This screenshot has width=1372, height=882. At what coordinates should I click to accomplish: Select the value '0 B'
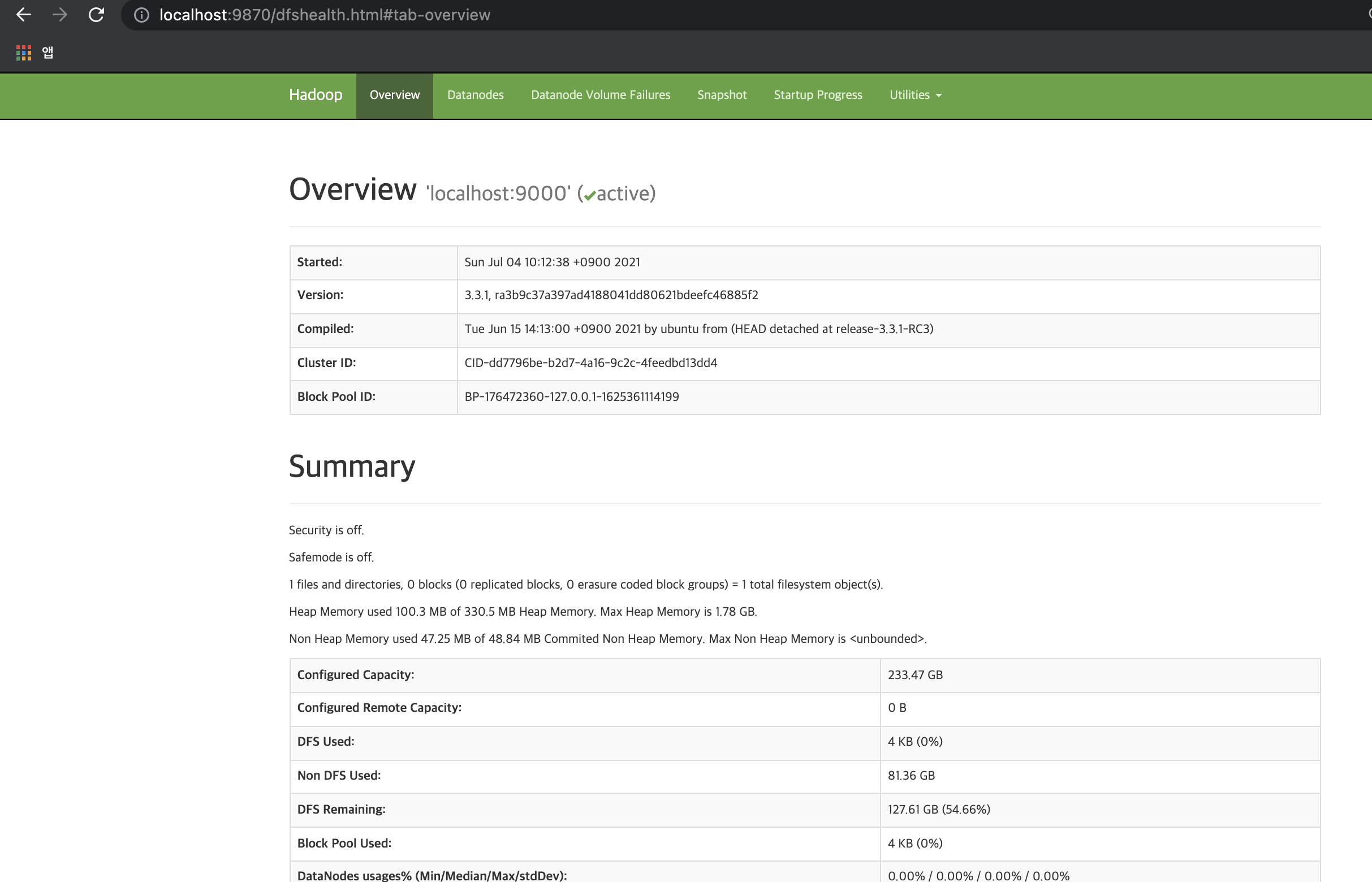[x=897, y=708]
